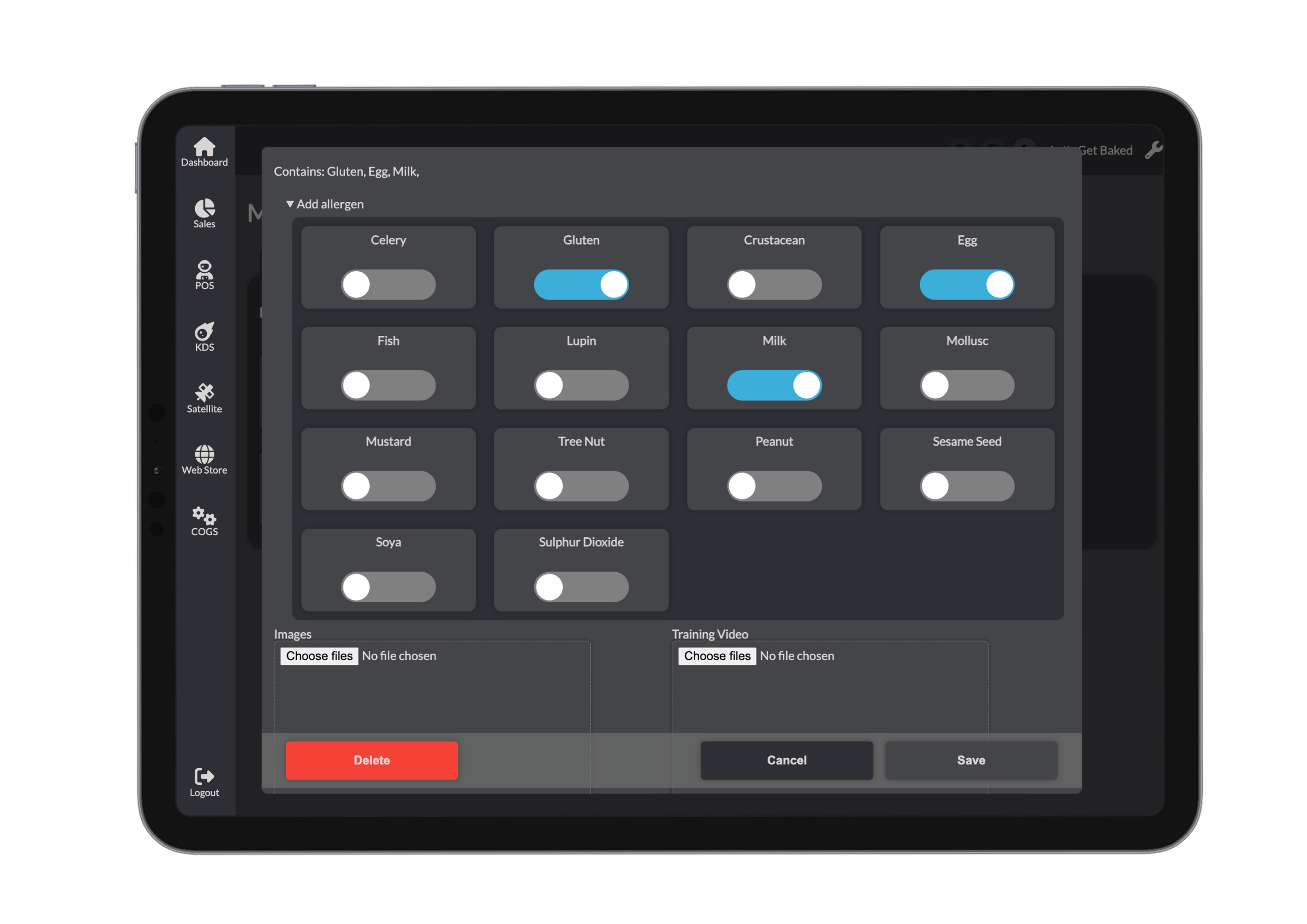Save the allergen changes
The width and height of the screenshot is (1307, 924).
pos(971,760)
